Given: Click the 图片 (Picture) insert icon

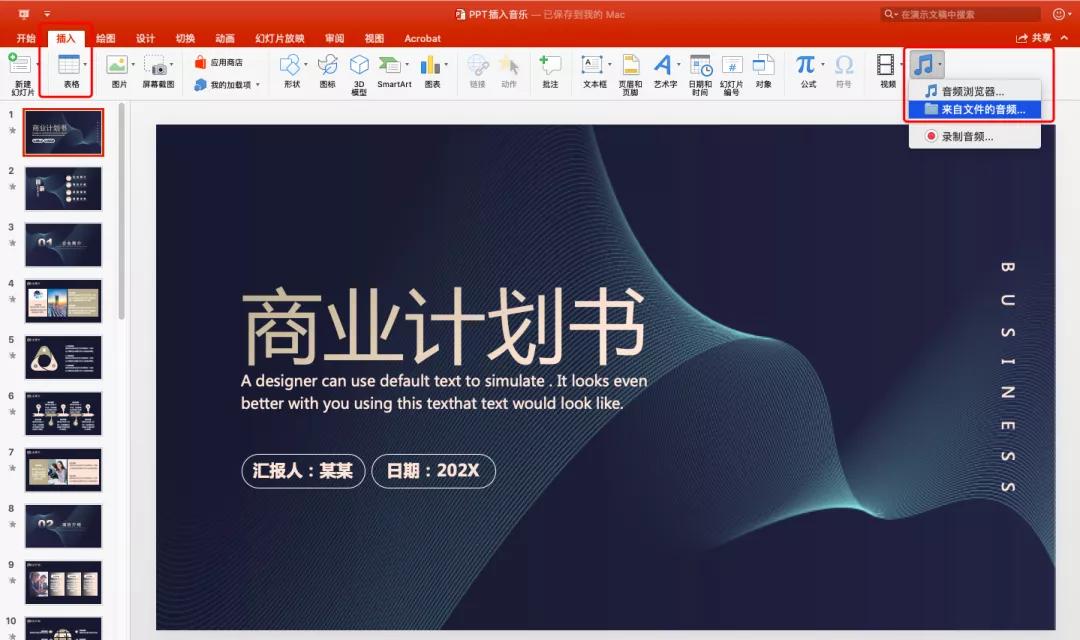Looking at the screenshot, I should [118, 66].
